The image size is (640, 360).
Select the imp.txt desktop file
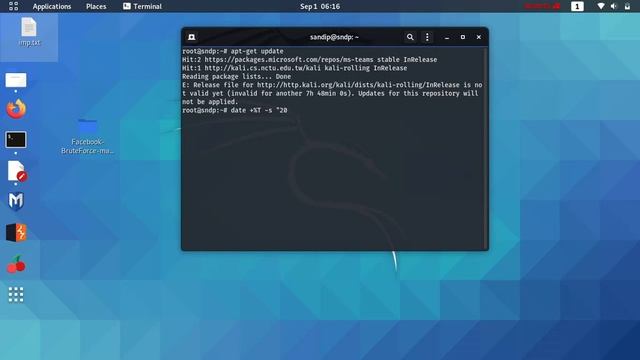pyautogui.click(x=29, y=32)
